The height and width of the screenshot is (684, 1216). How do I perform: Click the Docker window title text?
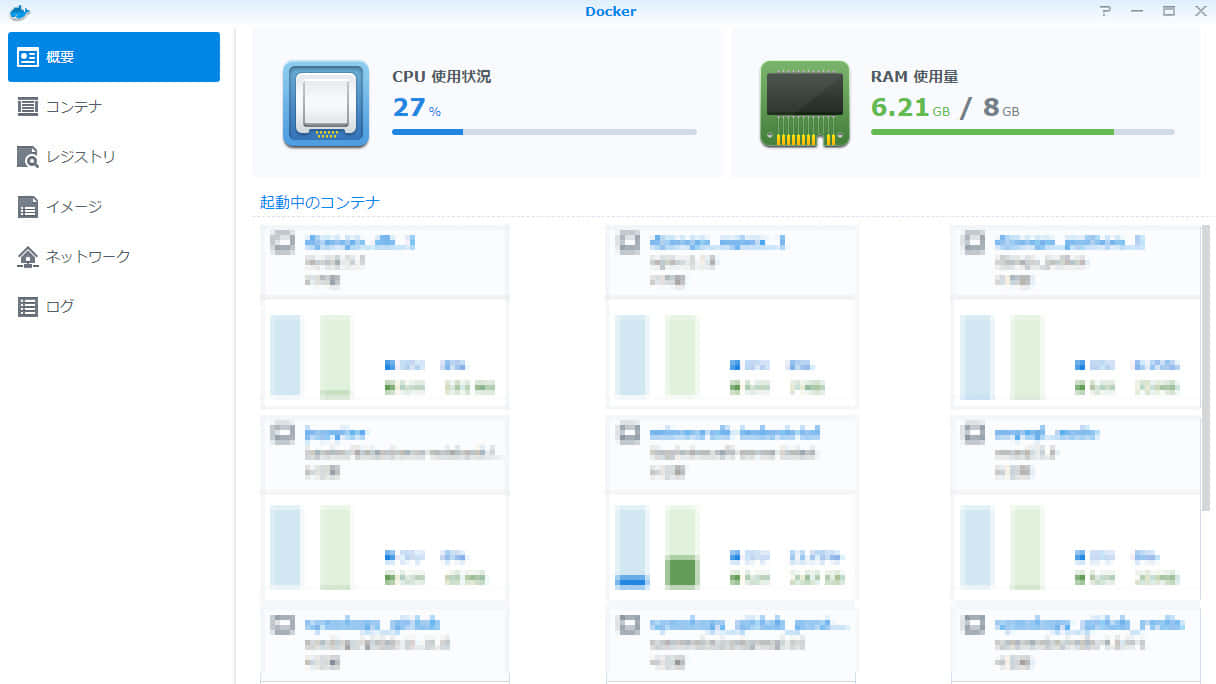pyautogui.click(x=611, y=11)
